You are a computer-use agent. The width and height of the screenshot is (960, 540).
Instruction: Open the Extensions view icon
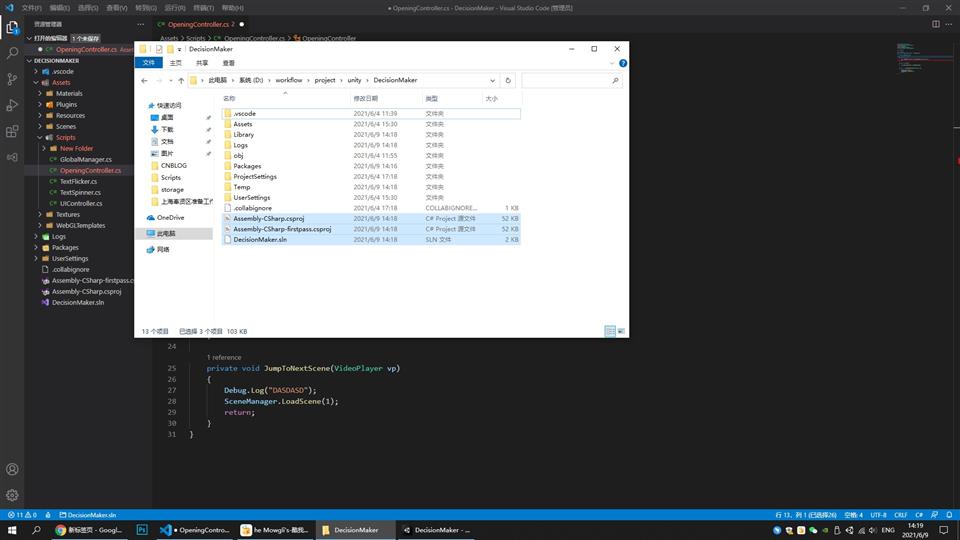pyautogui.click(x=12, y=131)
